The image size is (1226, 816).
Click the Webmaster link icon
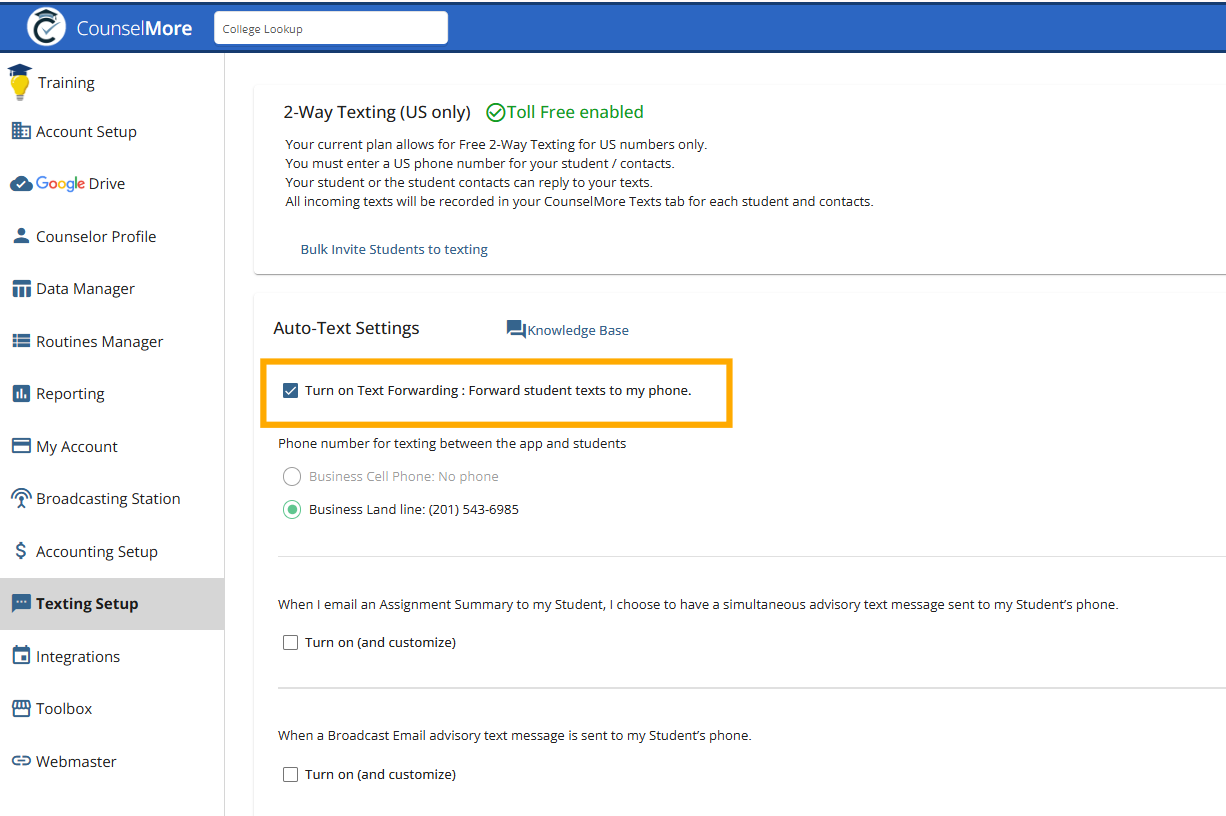pos(21,761)
